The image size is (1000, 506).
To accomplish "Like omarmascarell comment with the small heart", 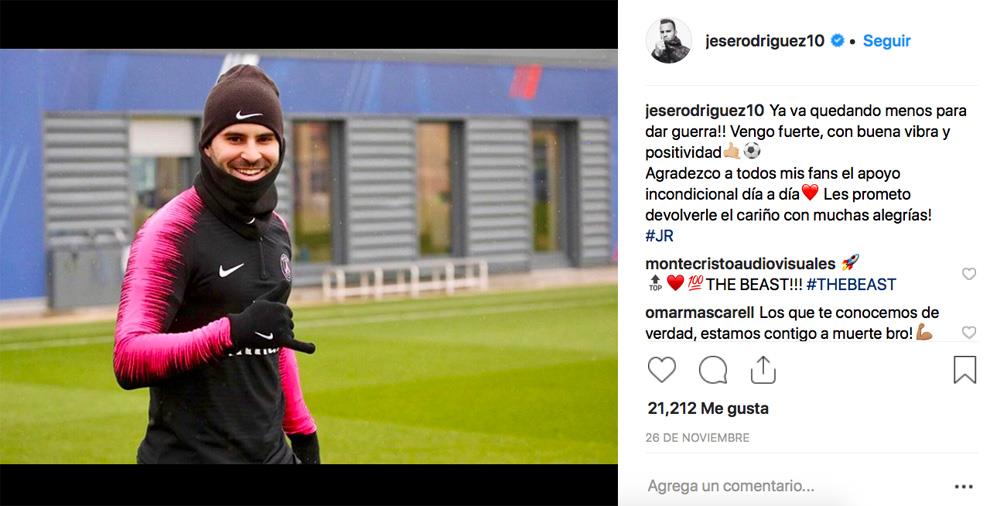I will [x=969, y=332].
